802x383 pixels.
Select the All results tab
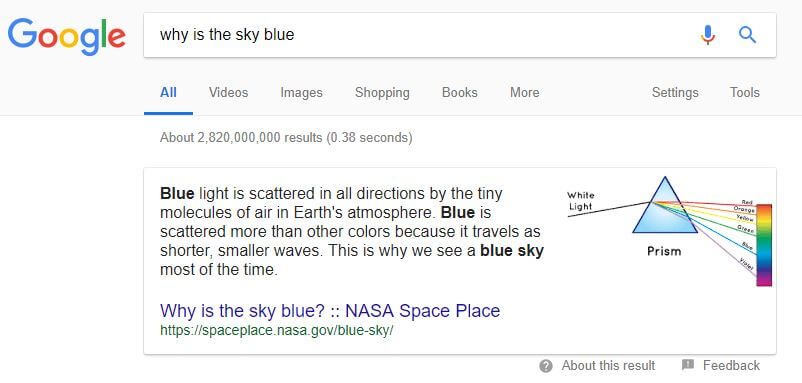point(168,93)
